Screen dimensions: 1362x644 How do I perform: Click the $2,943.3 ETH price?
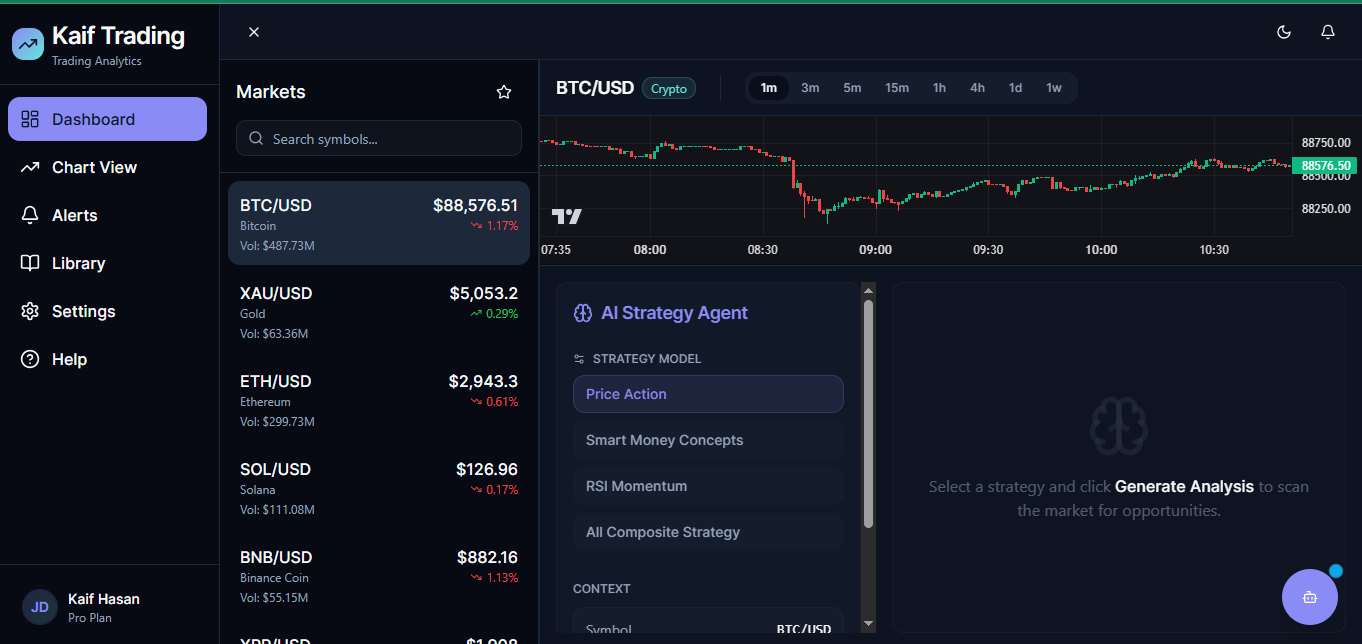[483, 381]
